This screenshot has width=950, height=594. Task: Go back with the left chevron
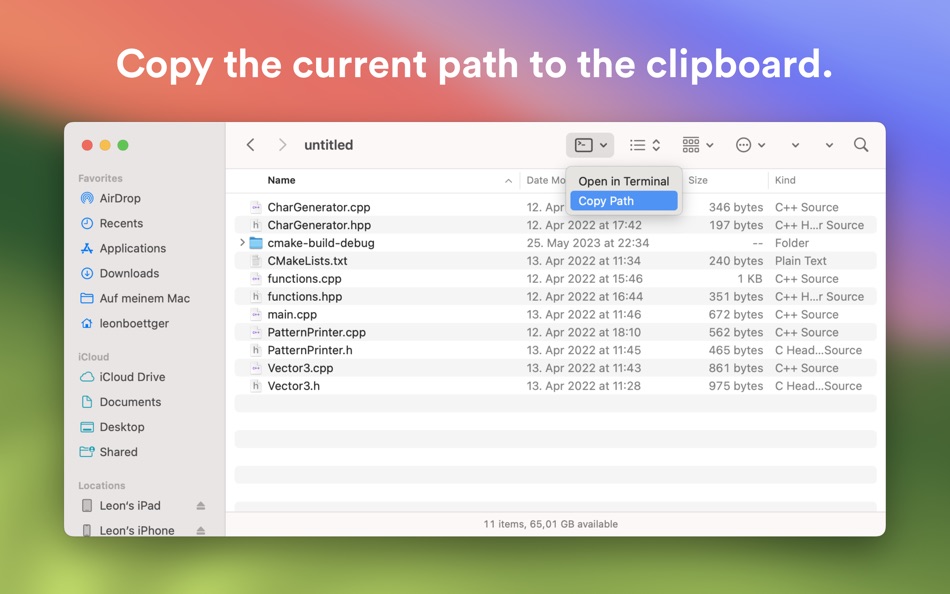point(251,145)
